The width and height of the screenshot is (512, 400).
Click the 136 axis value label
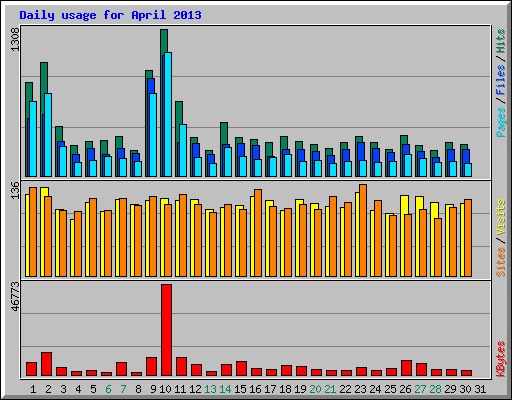click(15, 190)
